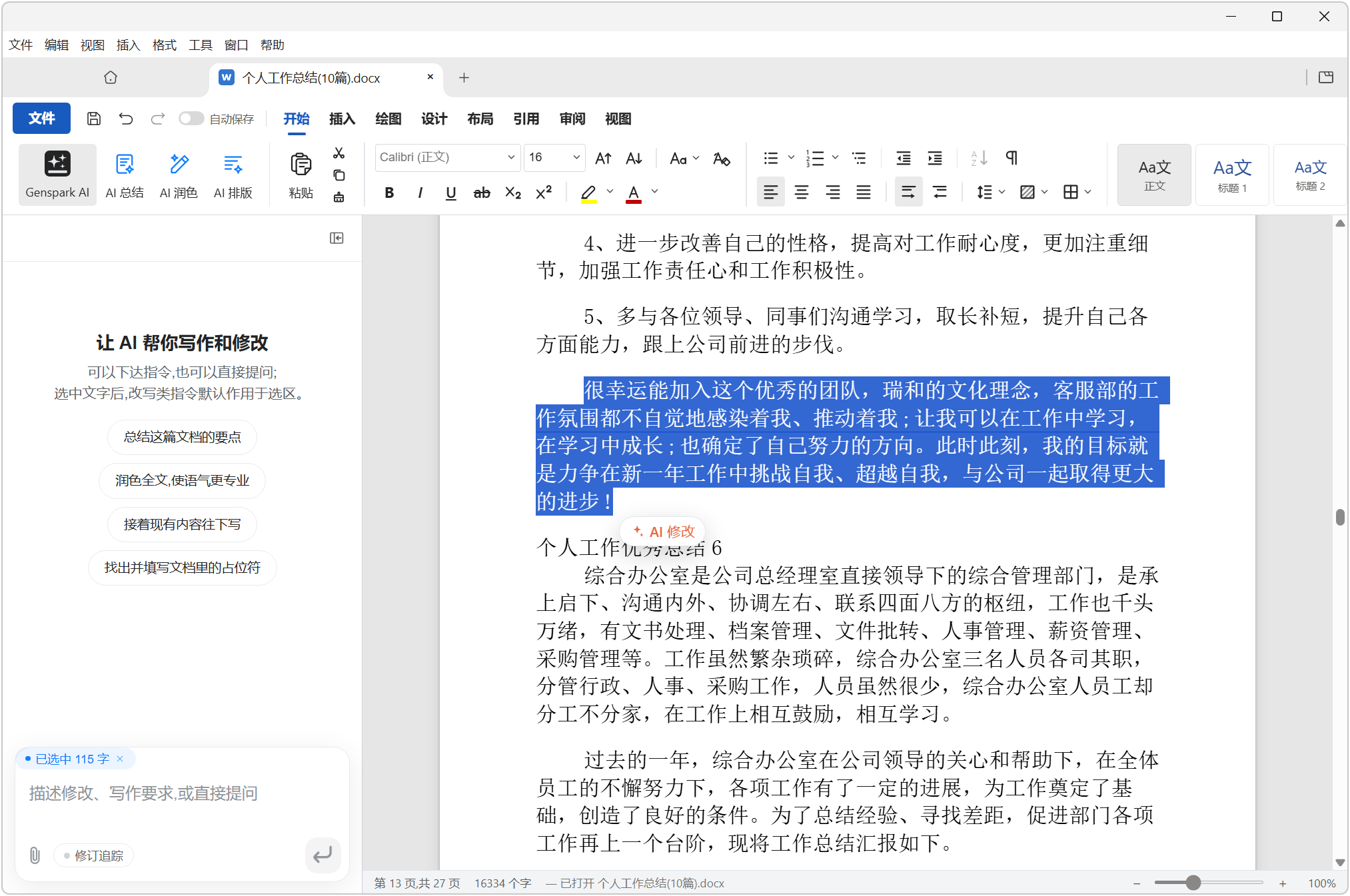Viewport: 1350px width, 896px height.
Task: Click the cut scissors icon
Action: point(339,153)
